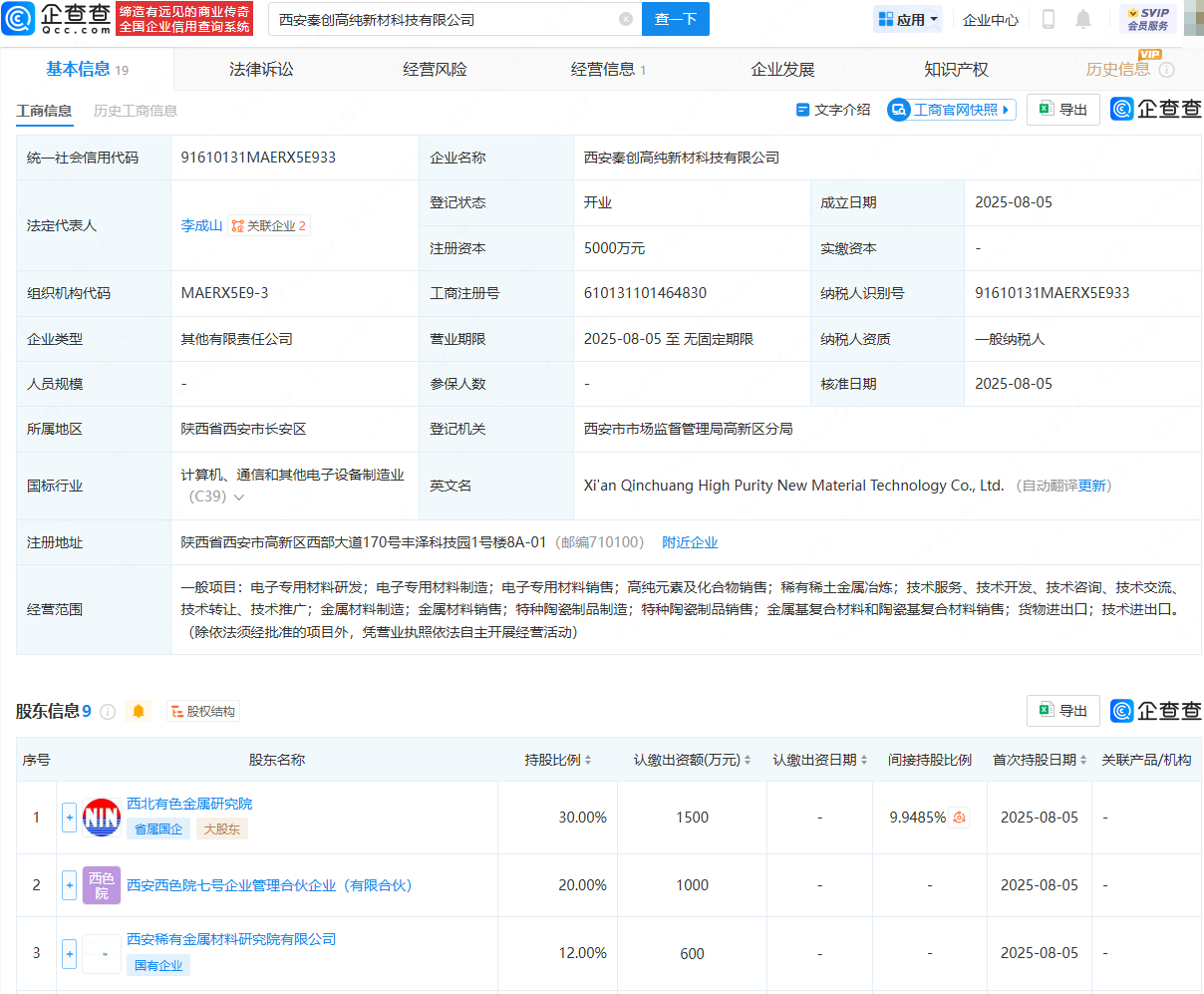Image resolution: width=1204 pixels, height=994 pixels.
Task: Click the SVIP member service badge
Action: pyautogui.click(x=1147, y=19)
